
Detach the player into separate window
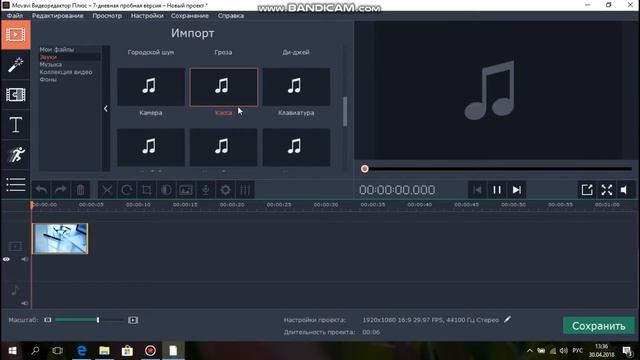pyautogui.click(x=587, y=190)
